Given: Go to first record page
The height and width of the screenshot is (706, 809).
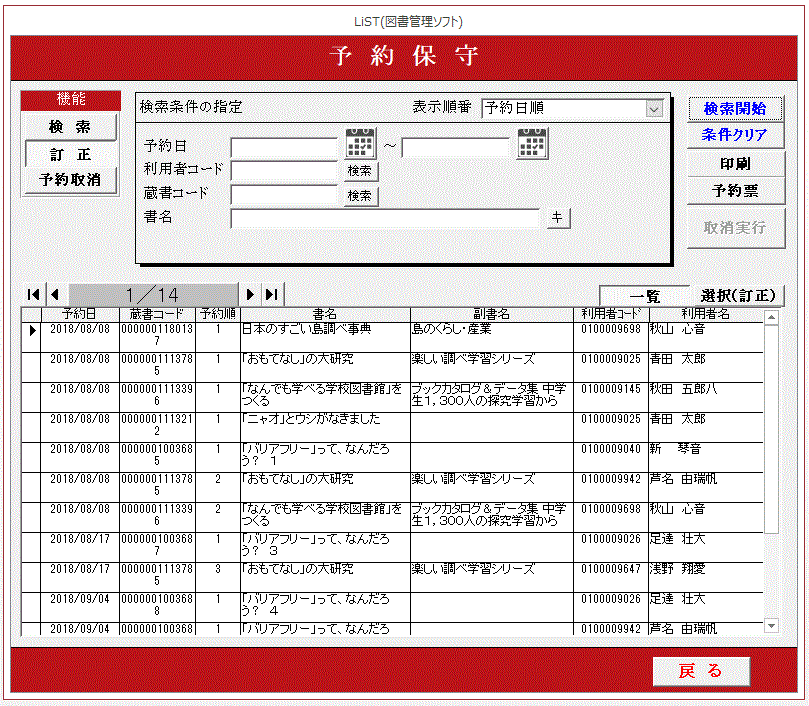Looking at the screenshot, I should 34,295.
